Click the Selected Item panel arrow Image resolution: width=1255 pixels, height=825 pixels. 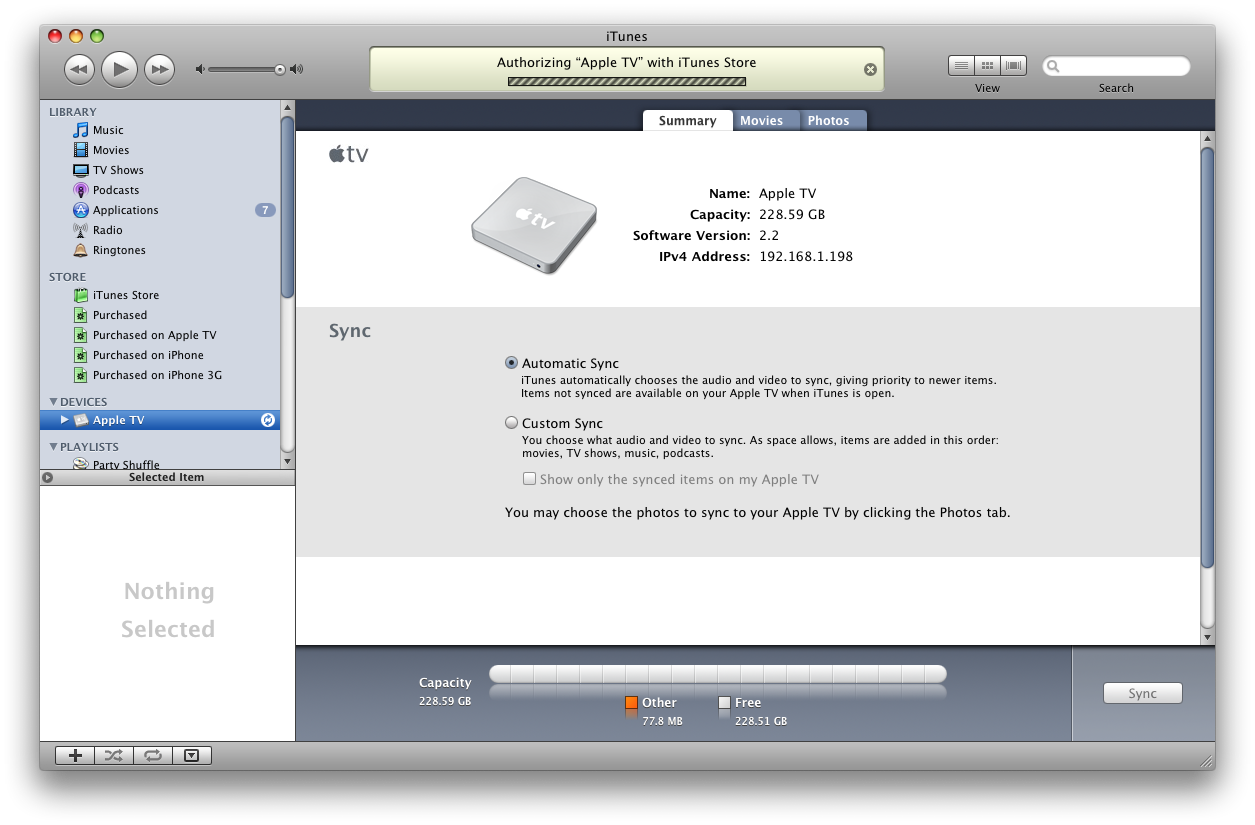coord(47,478)
